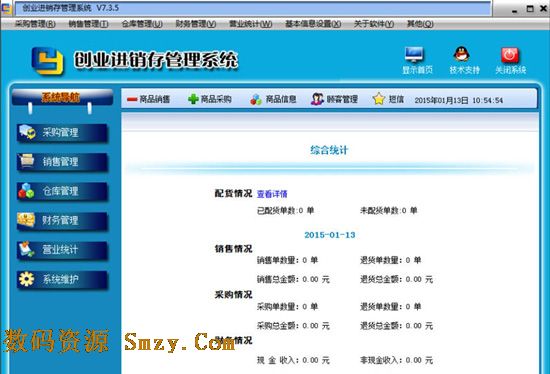
Task: Maximize the application window
Action: (x=530, y=9)
